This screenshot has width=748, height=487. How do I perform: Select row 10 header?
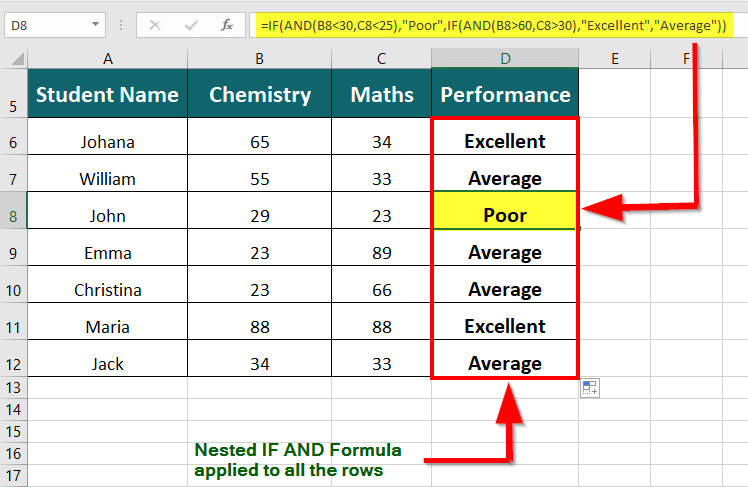[x=13, y=285]
